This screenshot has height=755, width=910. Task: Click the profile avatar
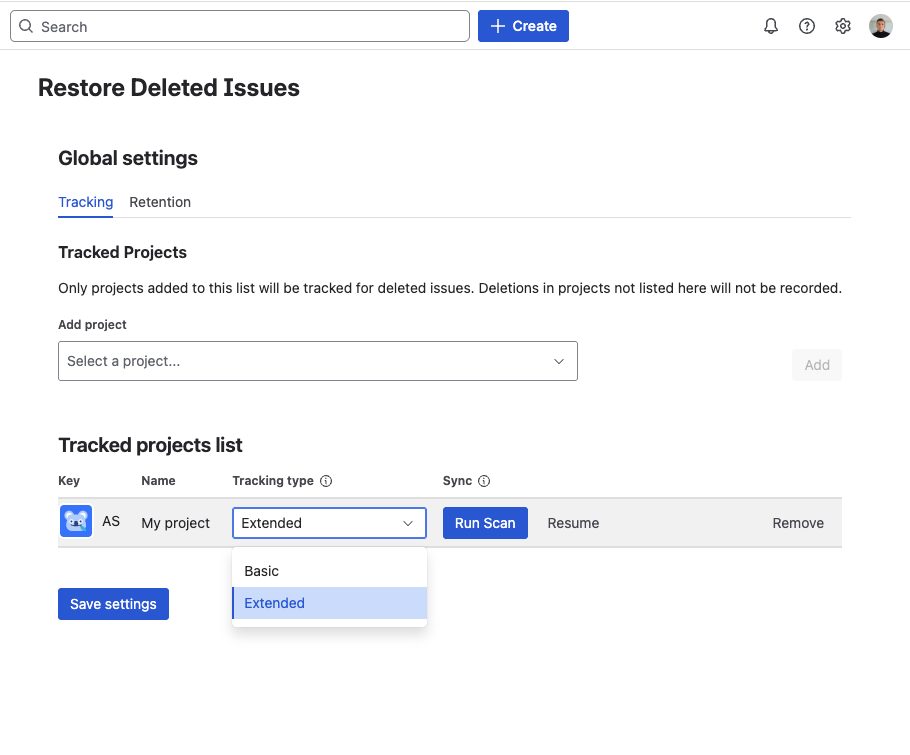tap(880, 26)
